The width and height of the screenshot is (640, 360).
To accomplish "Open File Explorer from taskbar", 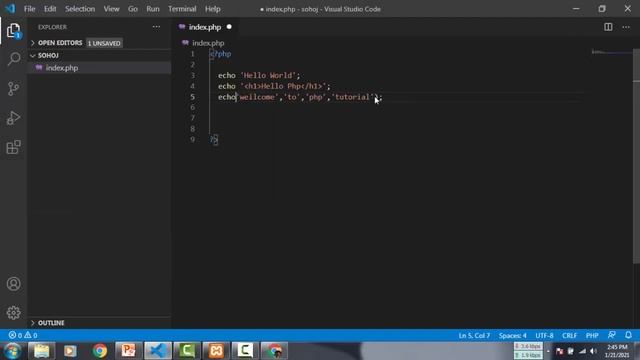I will [41, 351].
